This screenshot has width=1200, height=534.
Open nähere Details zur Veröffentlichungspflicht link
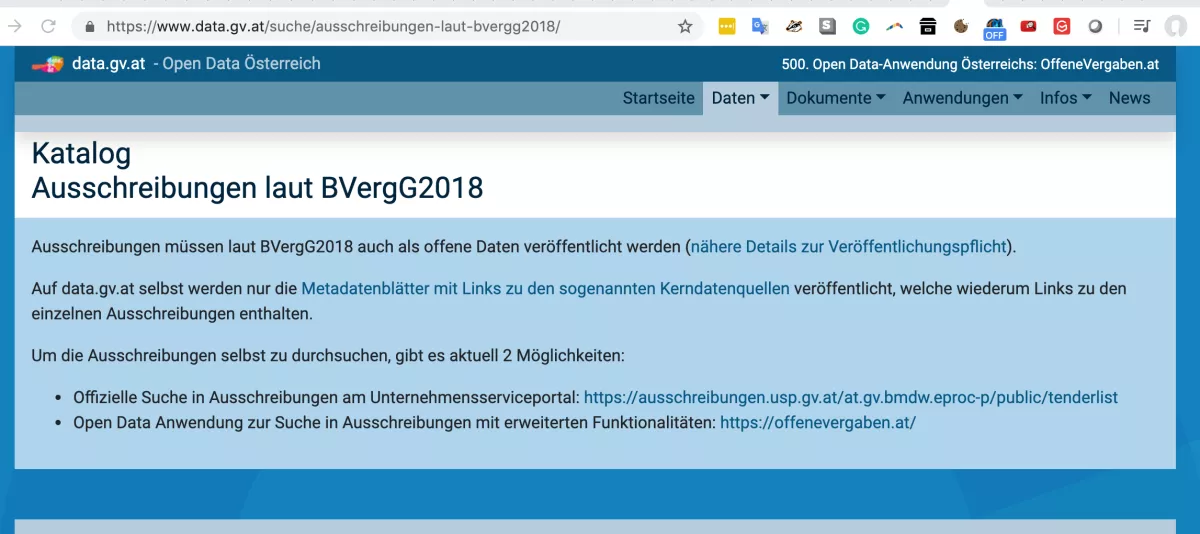pyautogui.click(x=849, y=246)
